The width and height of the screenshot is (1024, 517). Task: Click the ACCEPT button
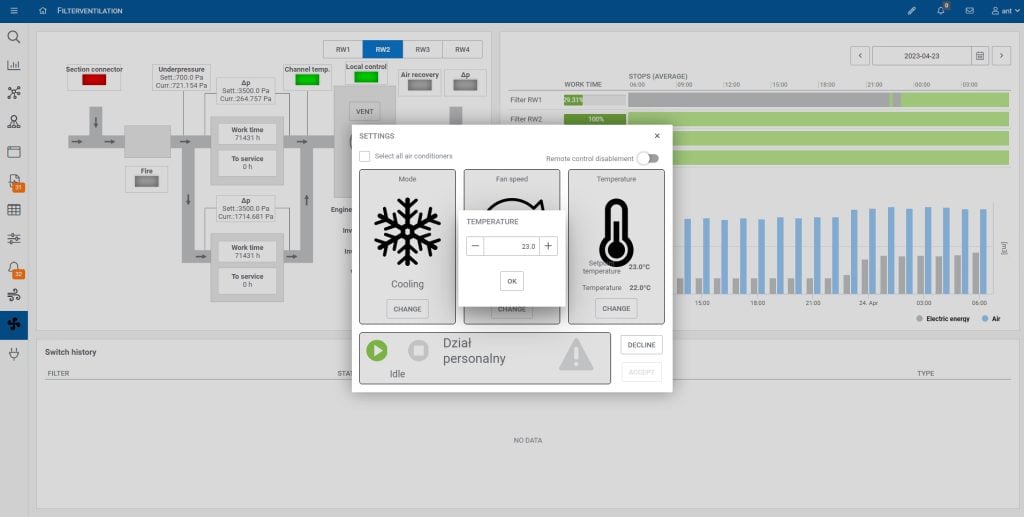[641, 372]
